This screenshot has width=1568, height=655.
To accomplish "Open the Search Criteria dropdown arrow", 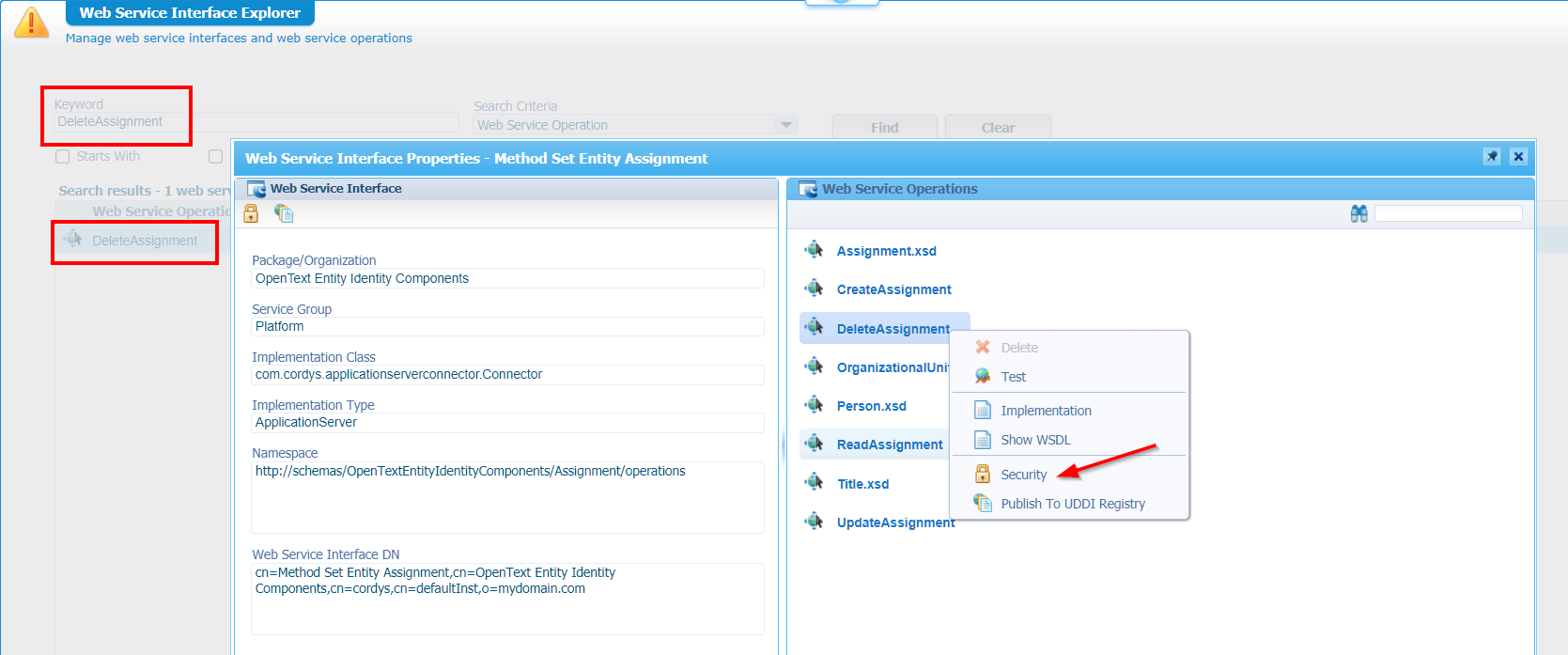I will [x=785, y=125].
